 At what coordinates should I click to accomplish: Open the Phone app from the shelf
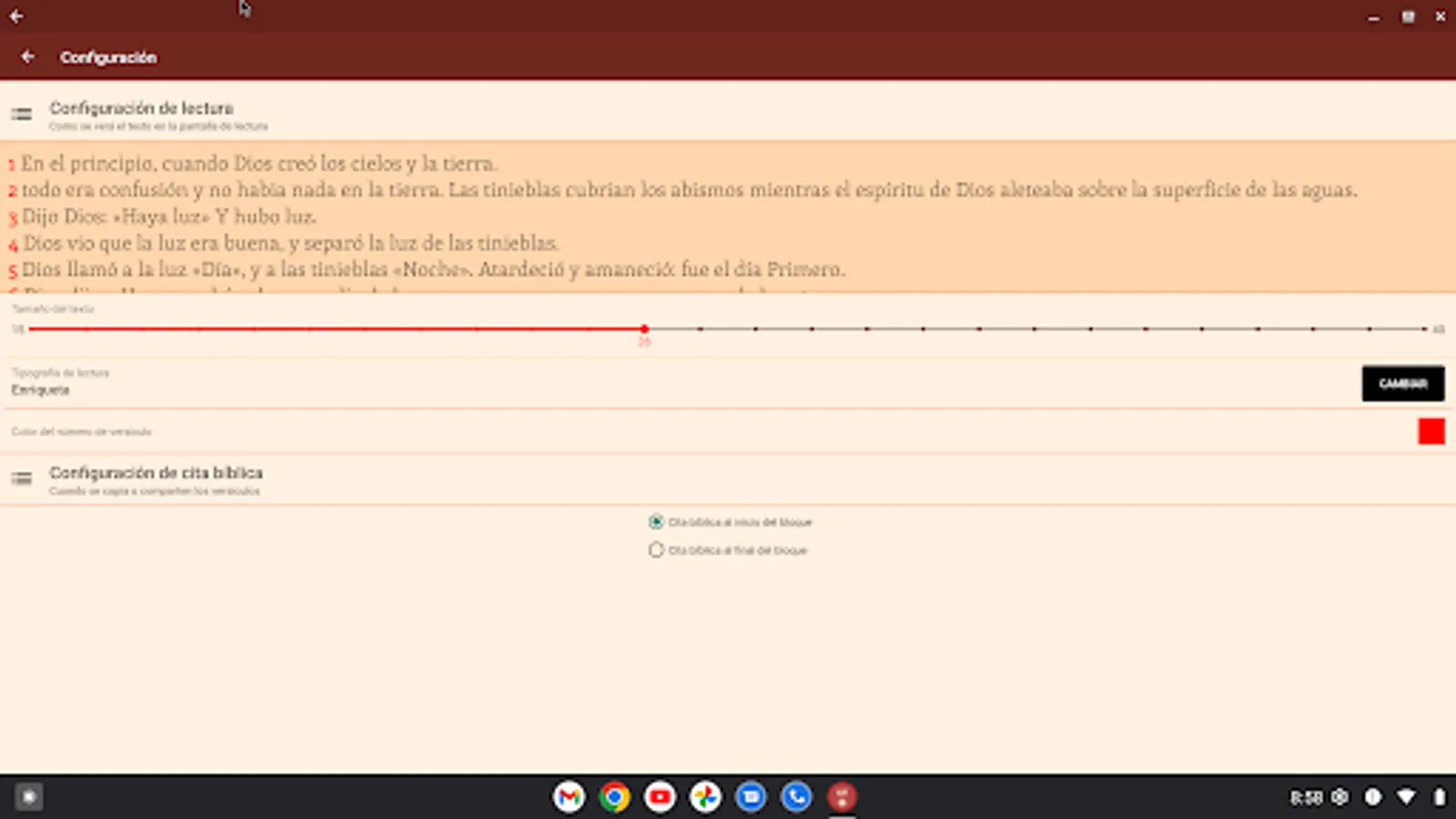tap(796, 796)
